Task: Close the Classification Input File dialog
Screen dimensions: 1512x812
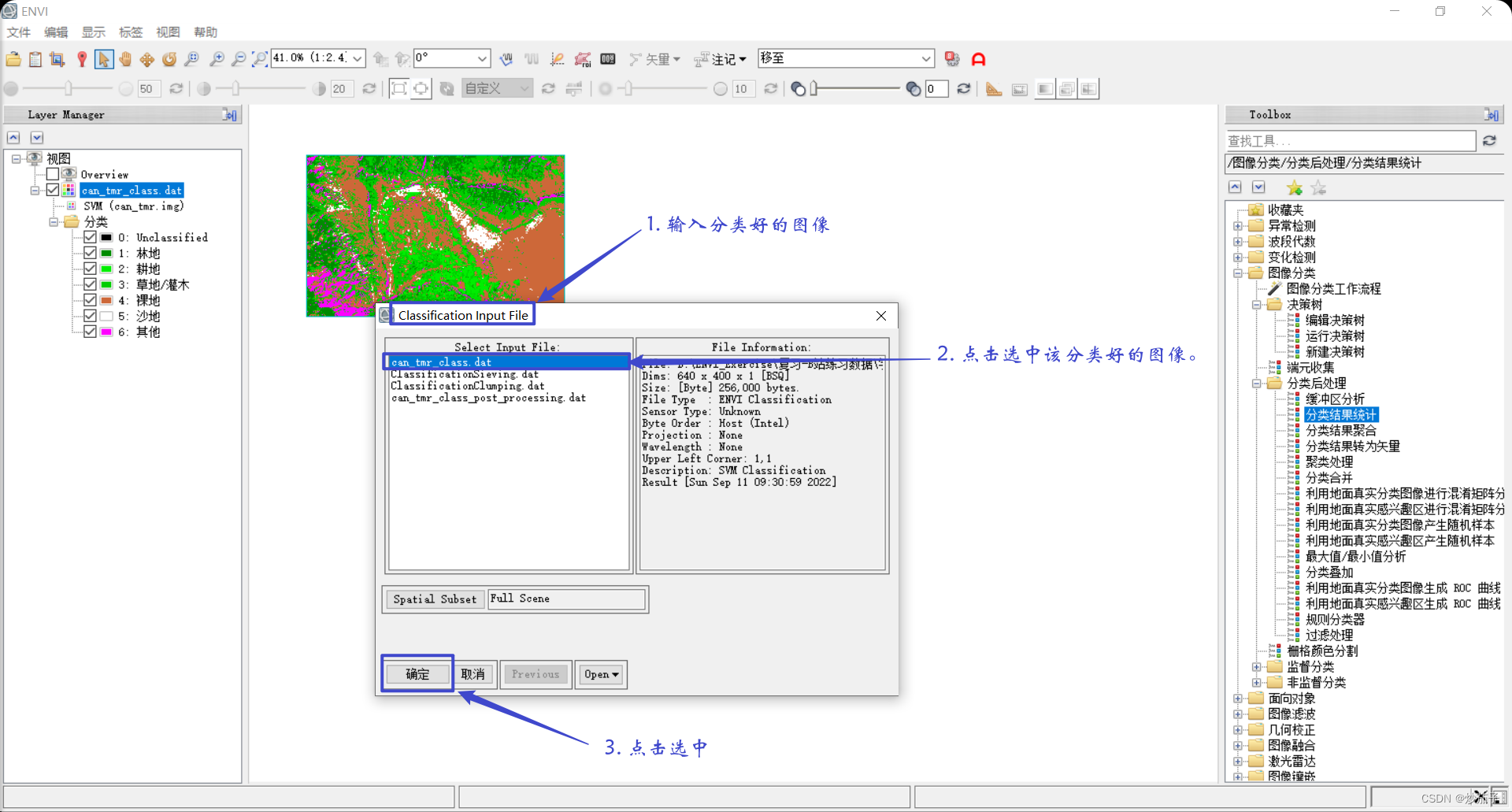Action: (881, 316)
